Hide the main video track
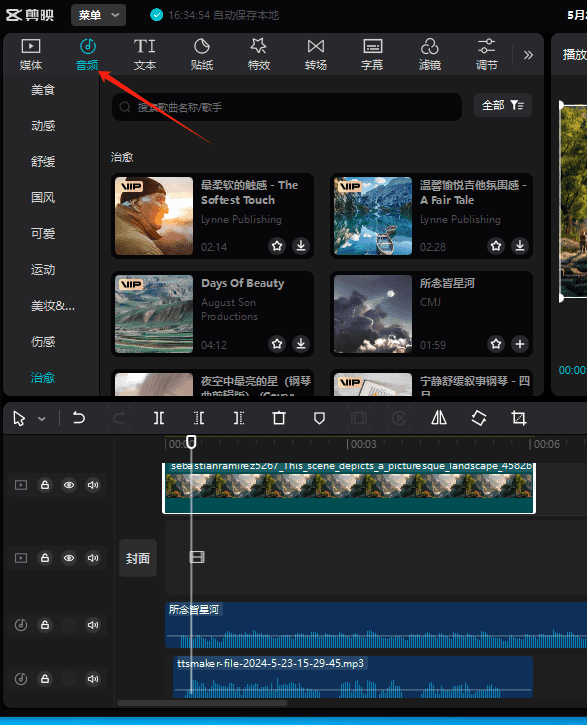587x725 pixels. pyautogui.click(x=69, y=485)
